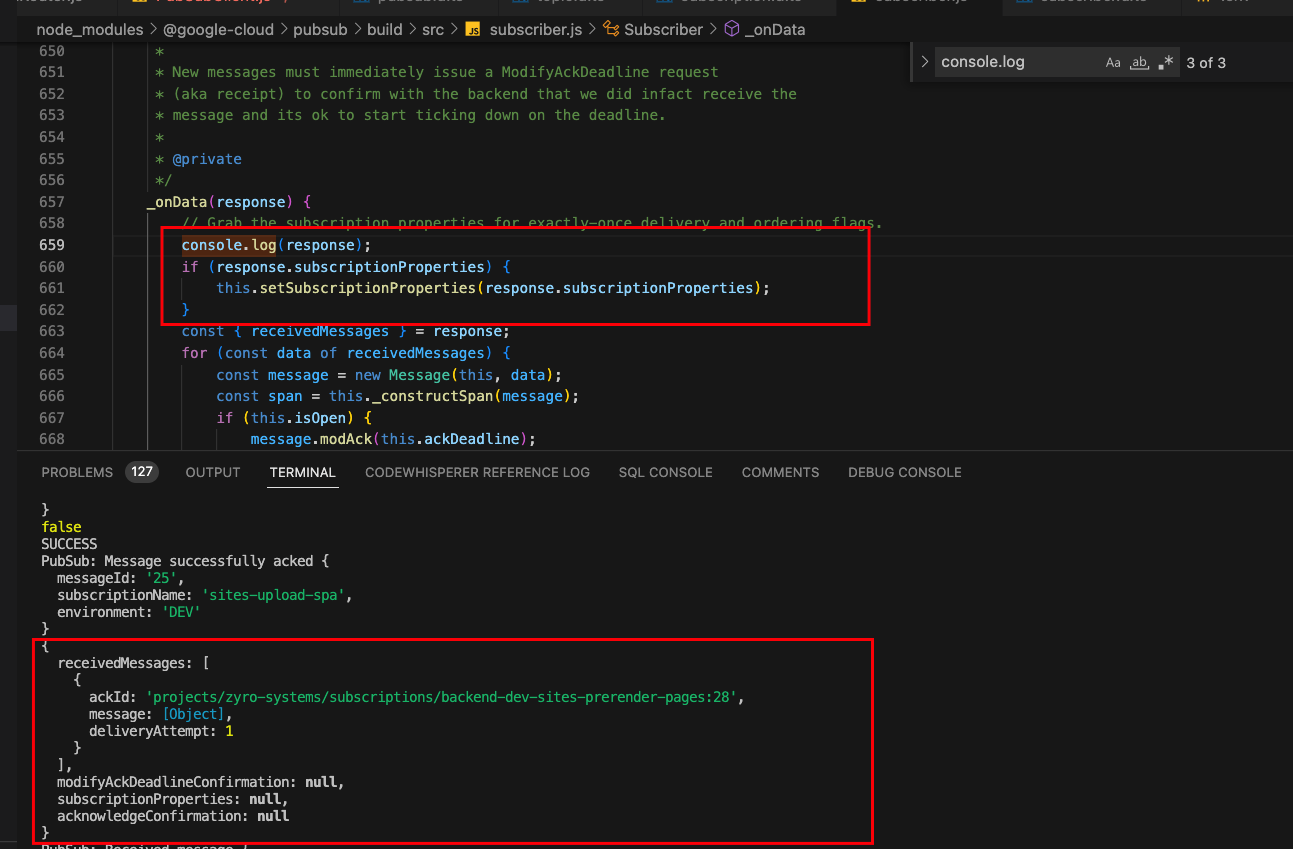Click line number 664 in the gutter
This screenshot has width=1293, height=849.
51,353
